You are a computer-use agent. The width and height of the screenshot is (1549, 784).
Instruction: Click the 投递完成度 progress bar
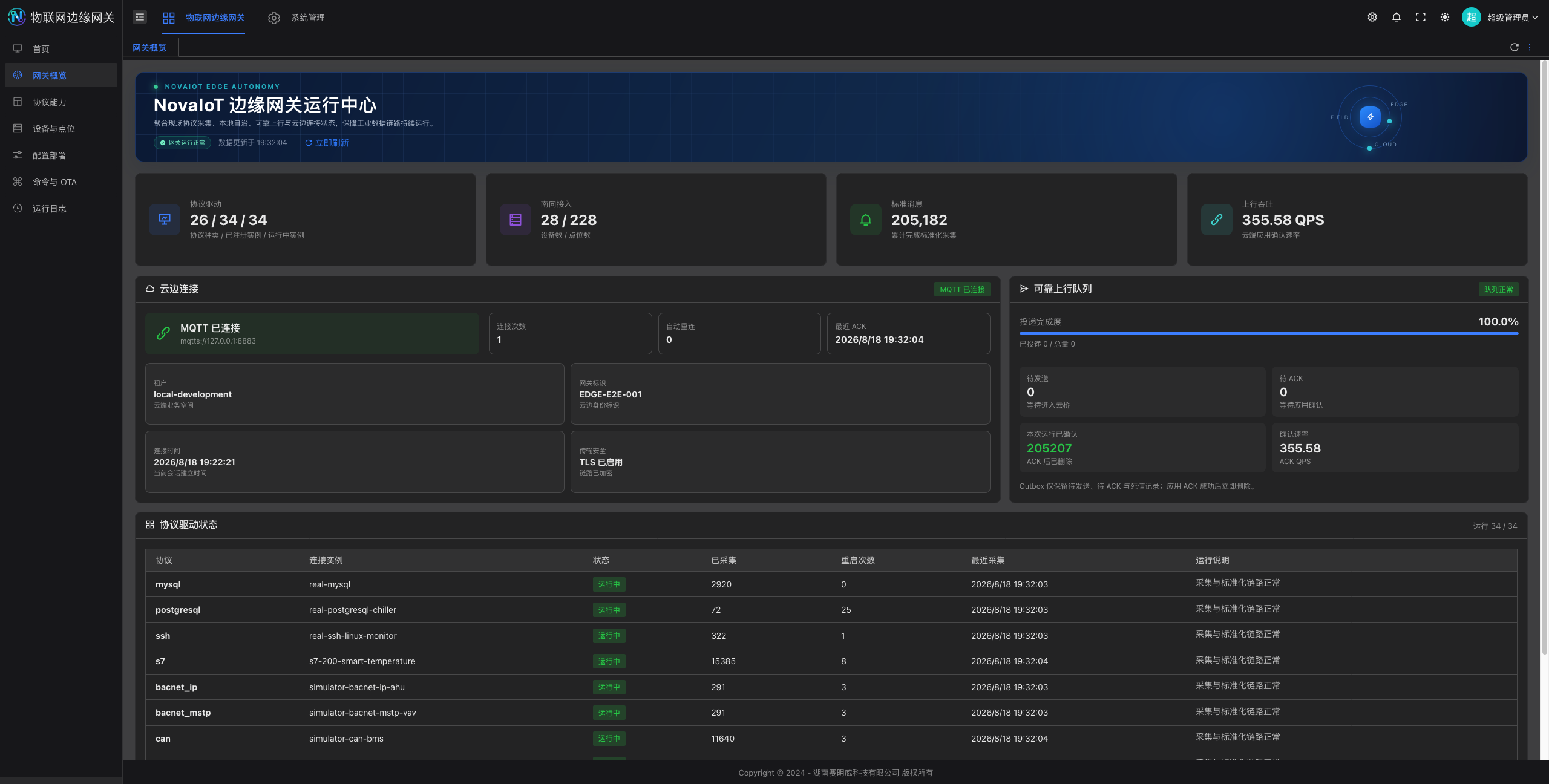(1269, 333)
